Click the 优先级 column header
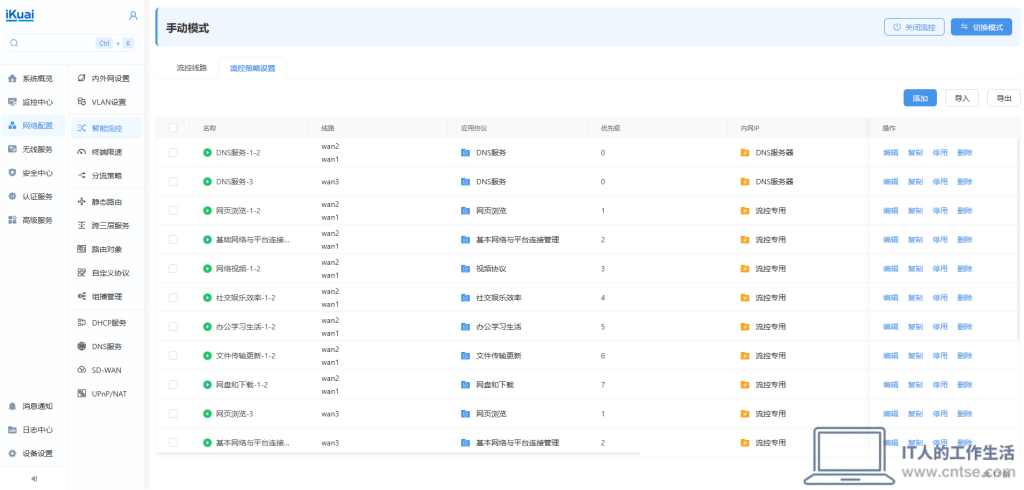The height and width of the screenshot is (490, 1024). (610, 128)
